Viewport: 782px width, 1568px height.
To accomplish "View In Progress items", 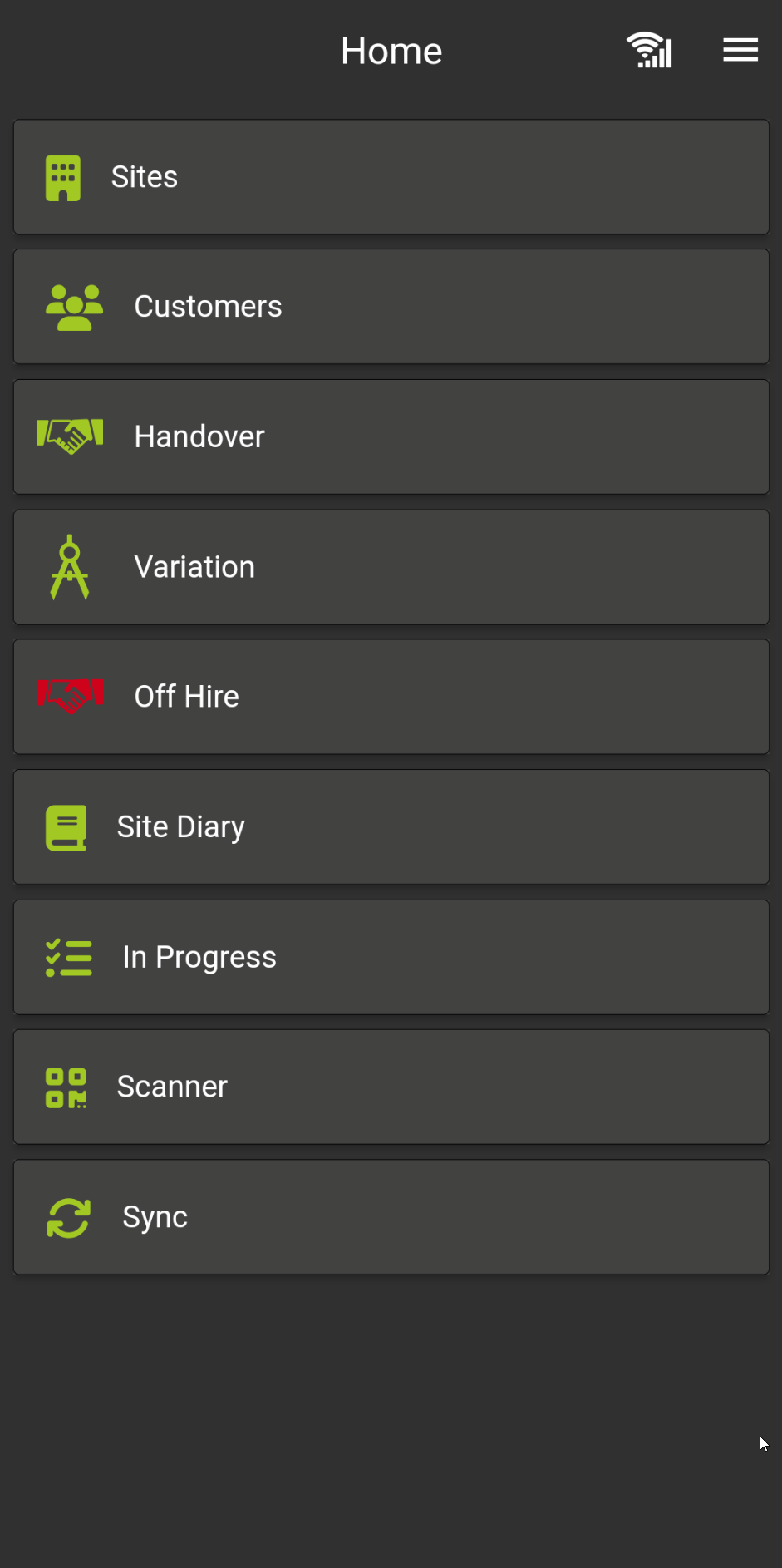I will click(199, 957).
